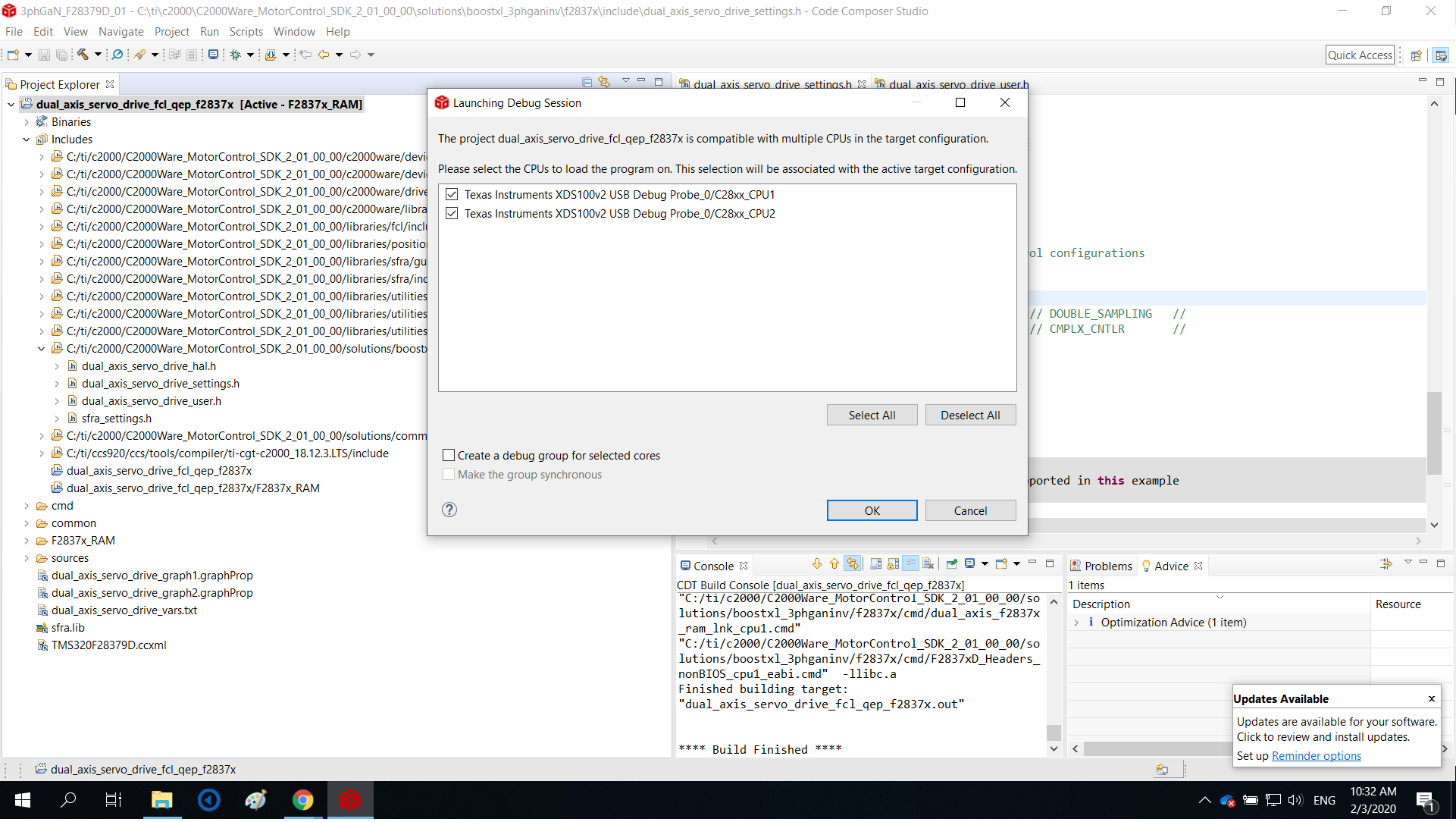Uncheck the C28xx_CPU1 debug probe

(x=452, y=194)
